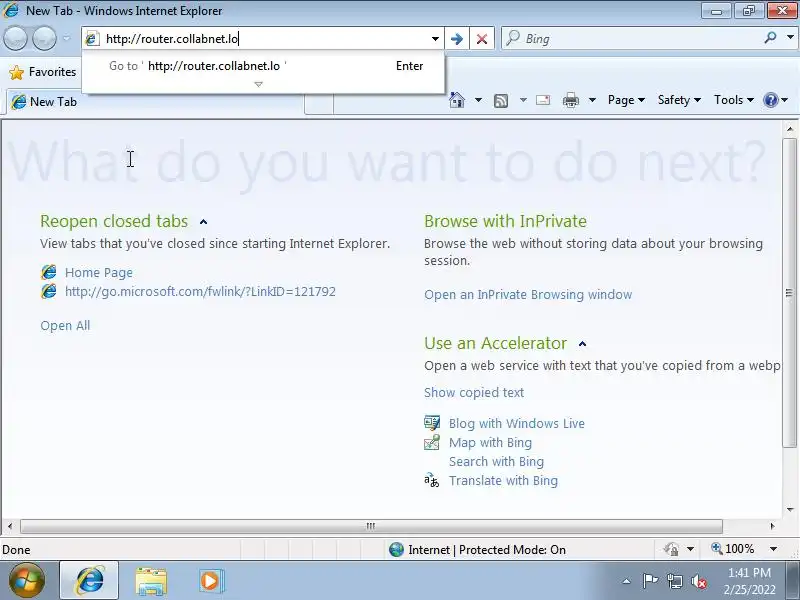Open the Windows Start menu

click(x=26, y=580)
